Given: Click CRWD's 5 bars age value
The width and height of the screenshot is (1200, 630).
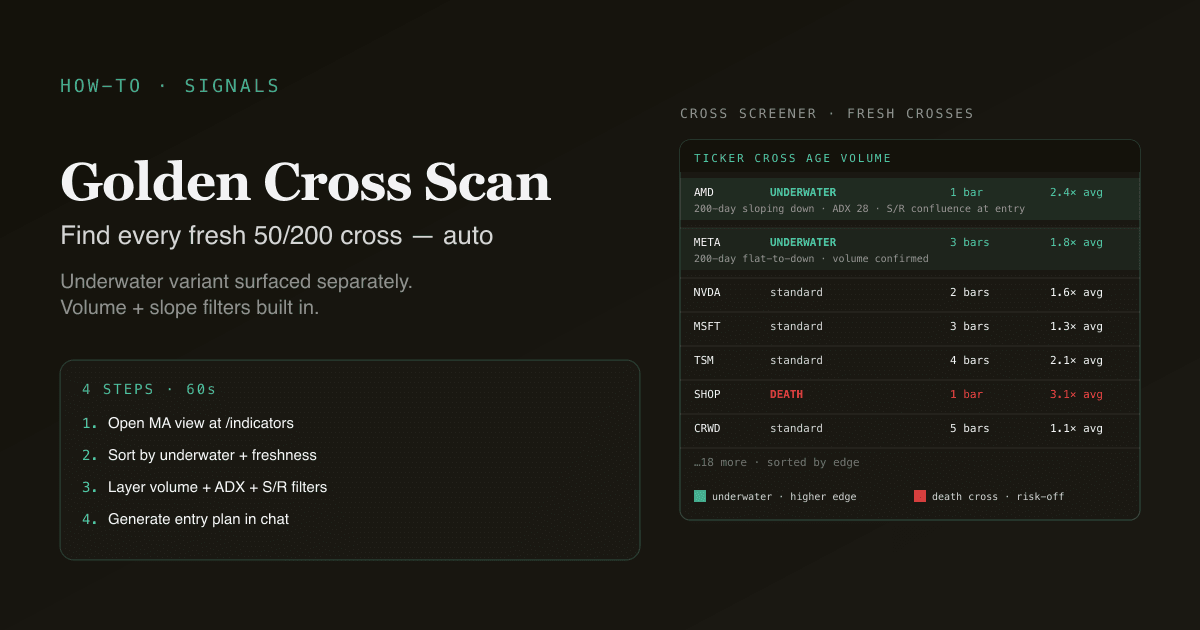Looking at the screenshot, I should (x=970, y=428).
